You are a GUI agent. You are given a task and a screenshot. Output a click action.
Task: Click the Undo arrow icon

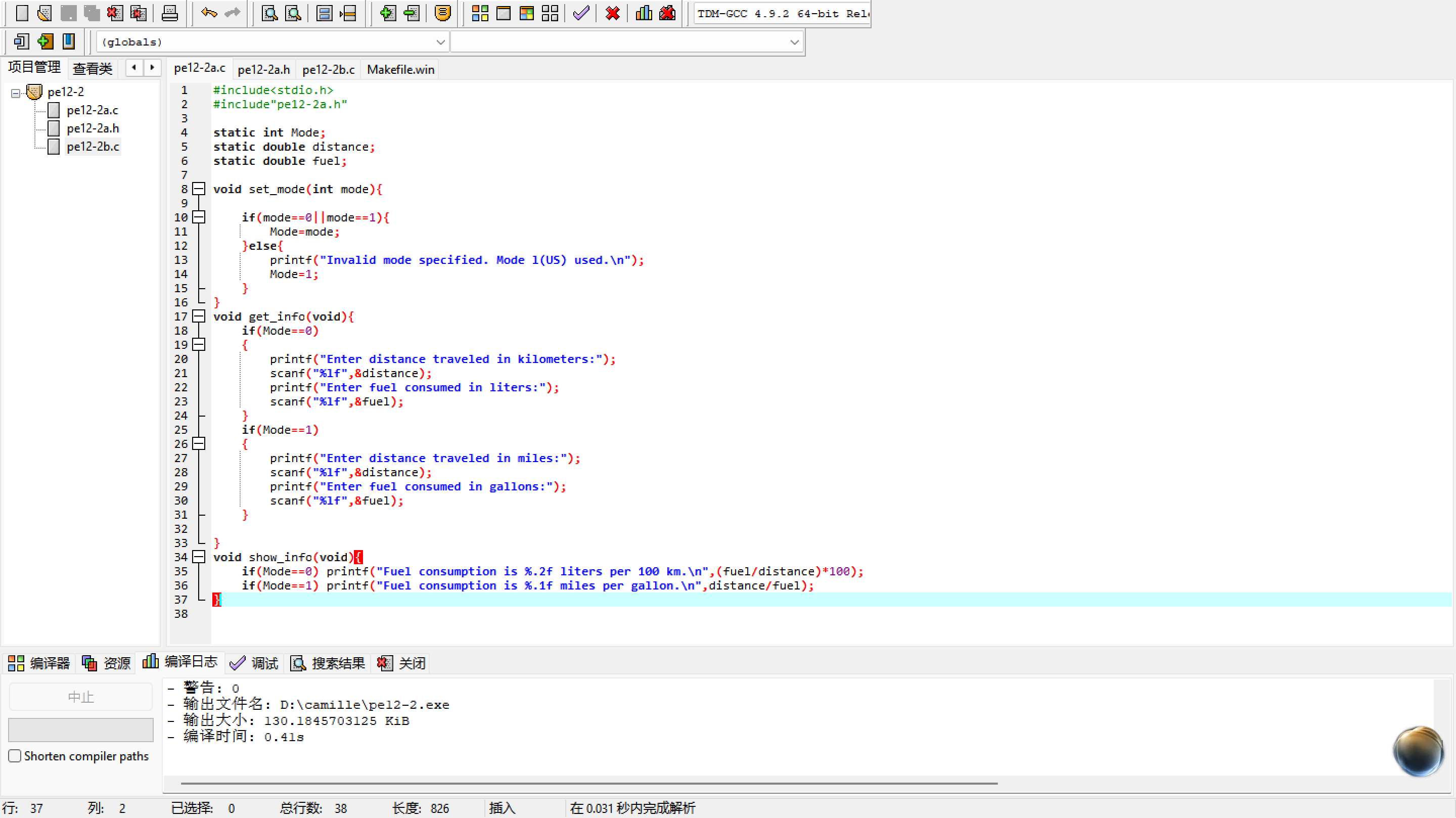click(x=209, y=13)
